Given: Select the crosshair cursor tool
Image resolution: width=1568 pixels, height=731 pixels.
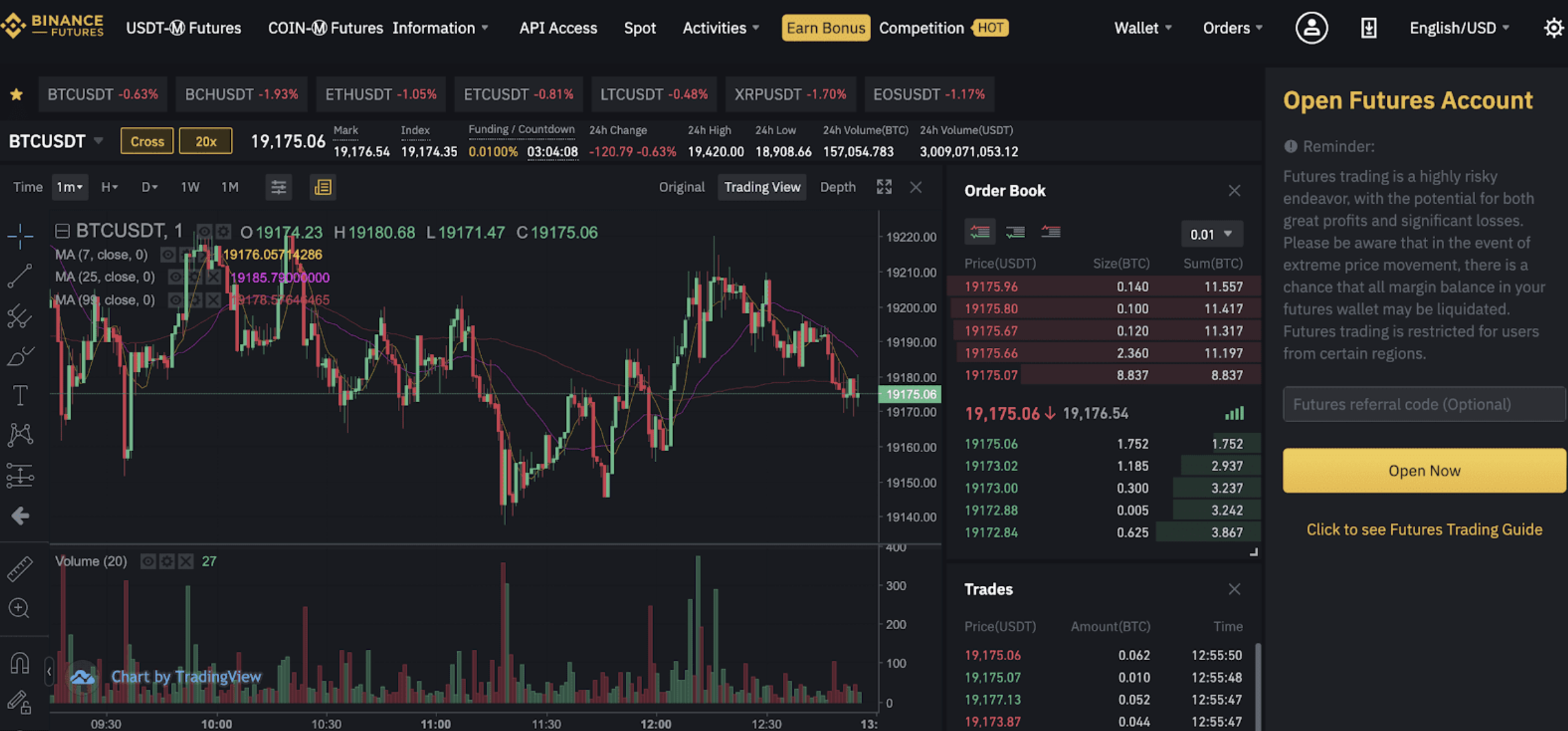Looking at the screenshot, I should 20,236.
